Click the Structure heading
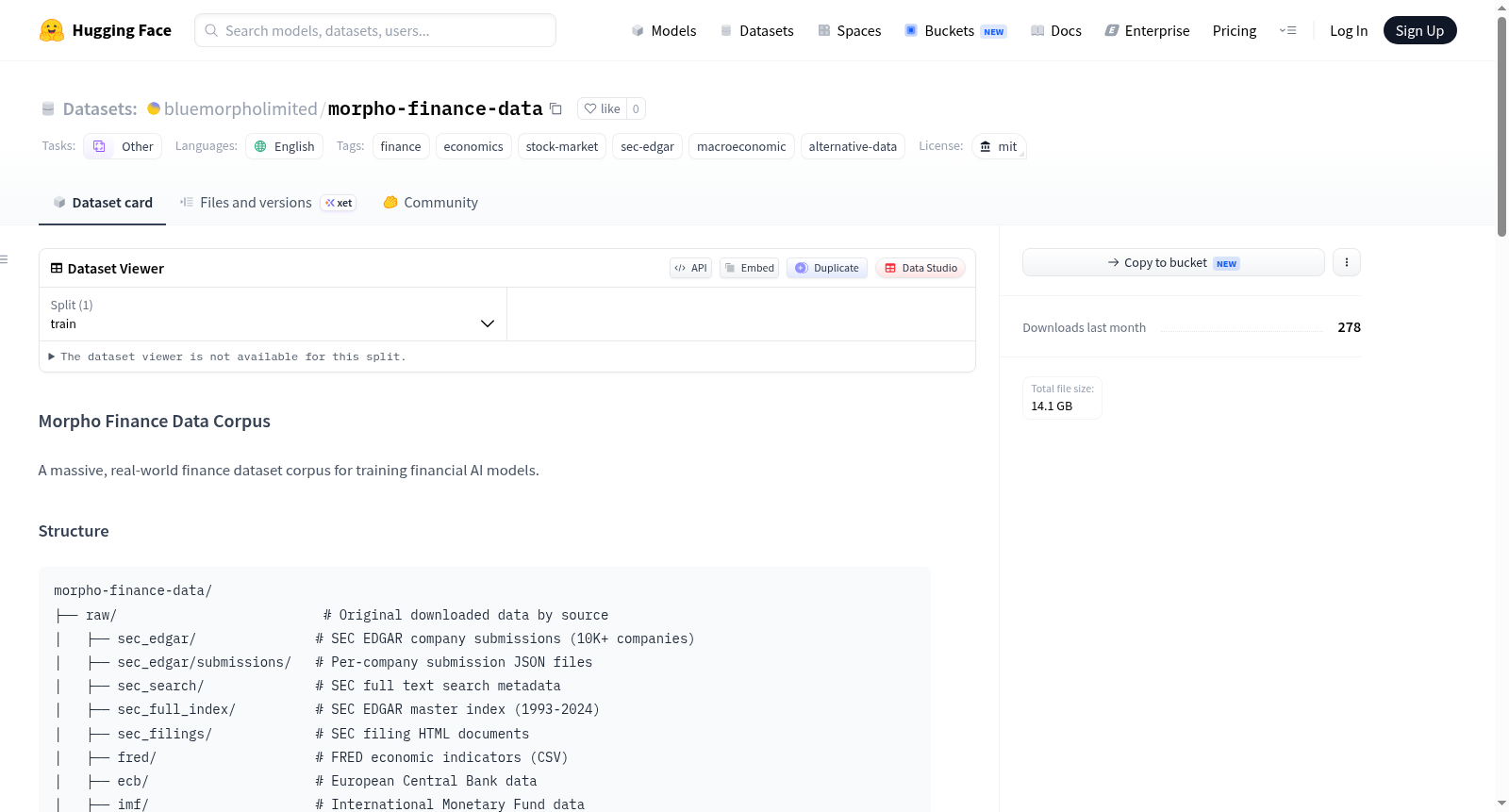Image resolution: width=1509 pixels, height=812 pixels. coord(74,531)
